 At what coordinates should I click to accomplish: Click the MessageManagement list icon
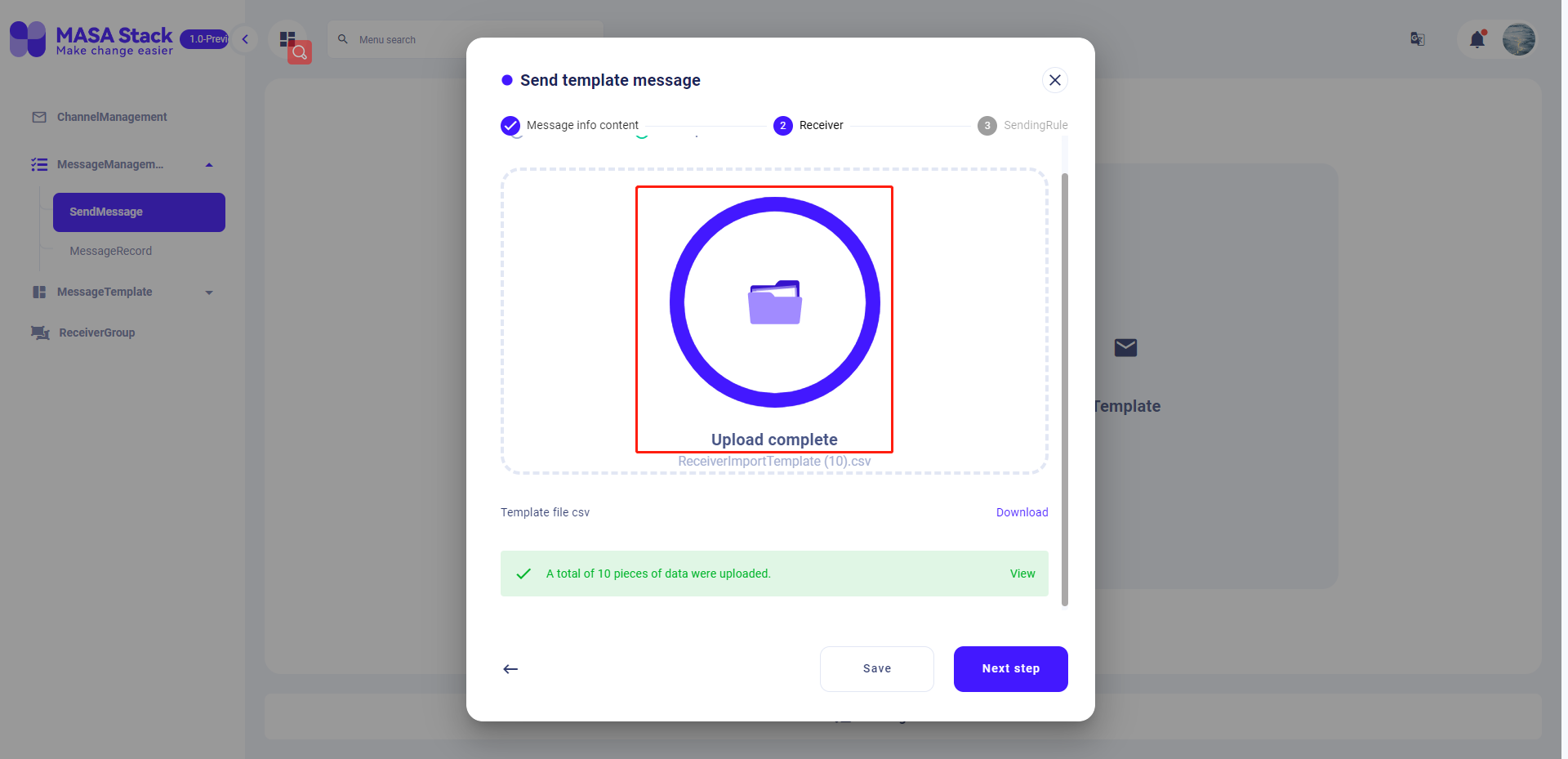pos(39,165)
